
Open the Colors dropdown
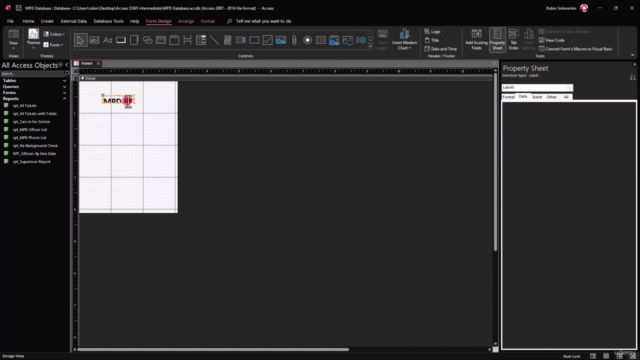[54, 34]
